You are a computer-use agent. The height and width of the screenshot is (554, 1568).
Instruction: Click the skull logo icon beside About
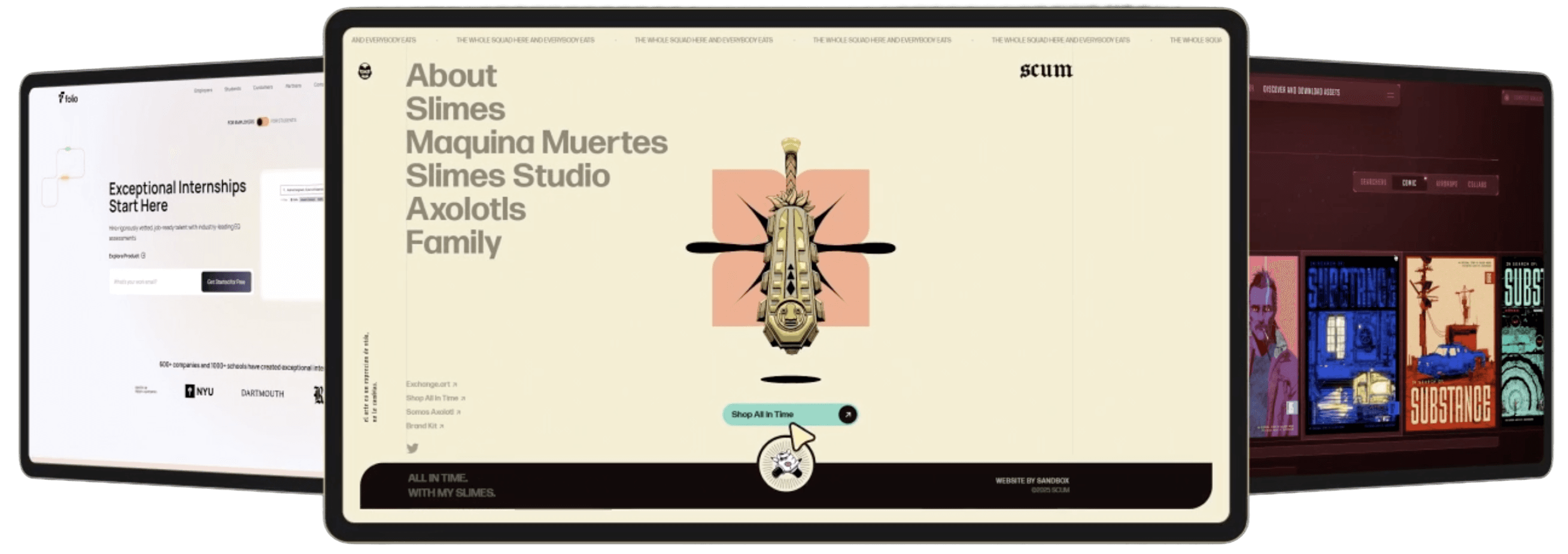click(364, 71)
